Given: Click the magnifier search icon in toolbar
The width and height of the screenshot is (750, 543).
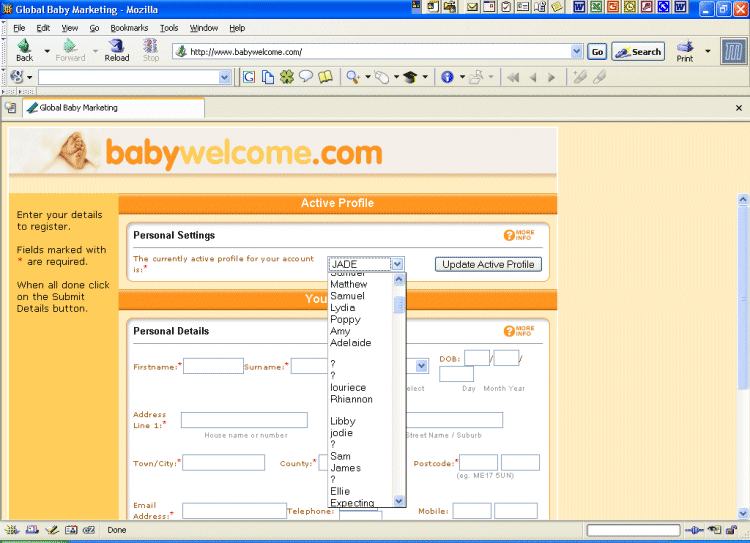Looking at the screenshot, I should 353,77.
